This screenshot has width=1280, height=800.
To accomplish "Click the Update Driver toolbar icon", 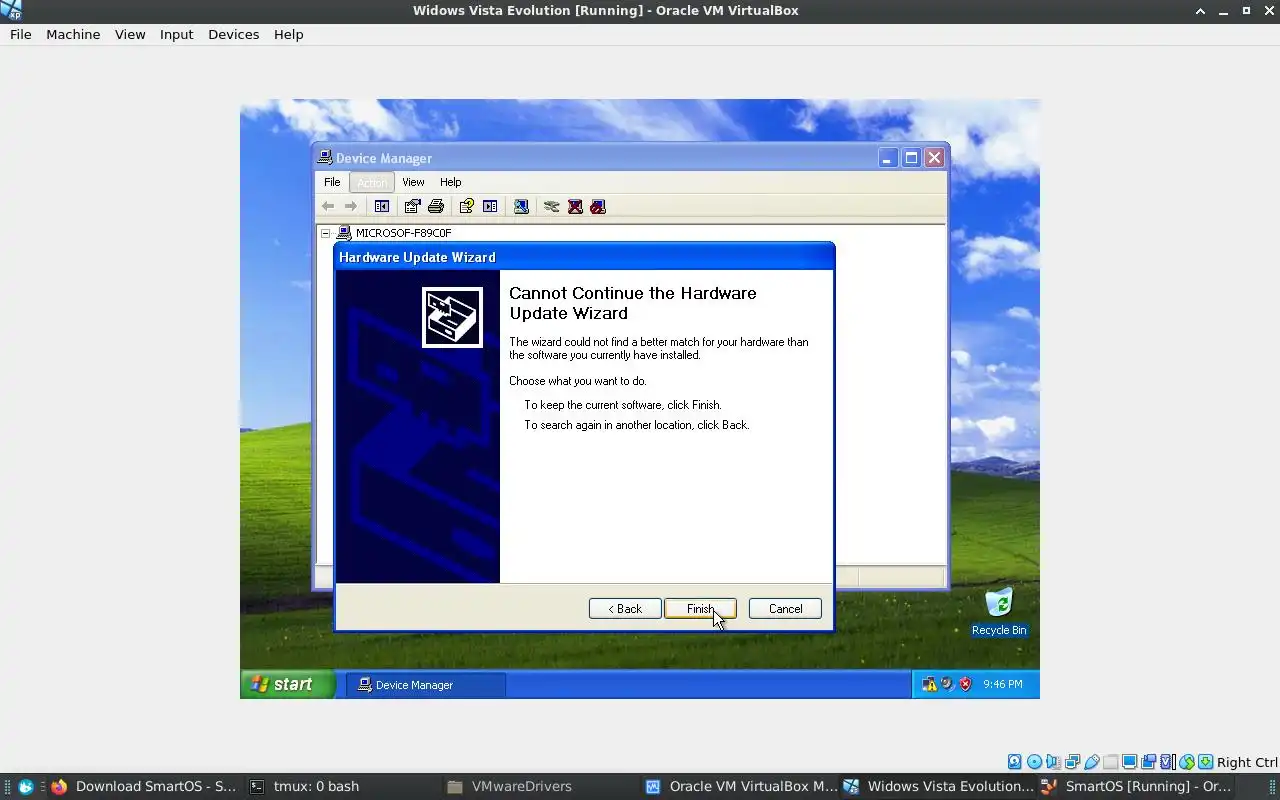I will point(551,206).
